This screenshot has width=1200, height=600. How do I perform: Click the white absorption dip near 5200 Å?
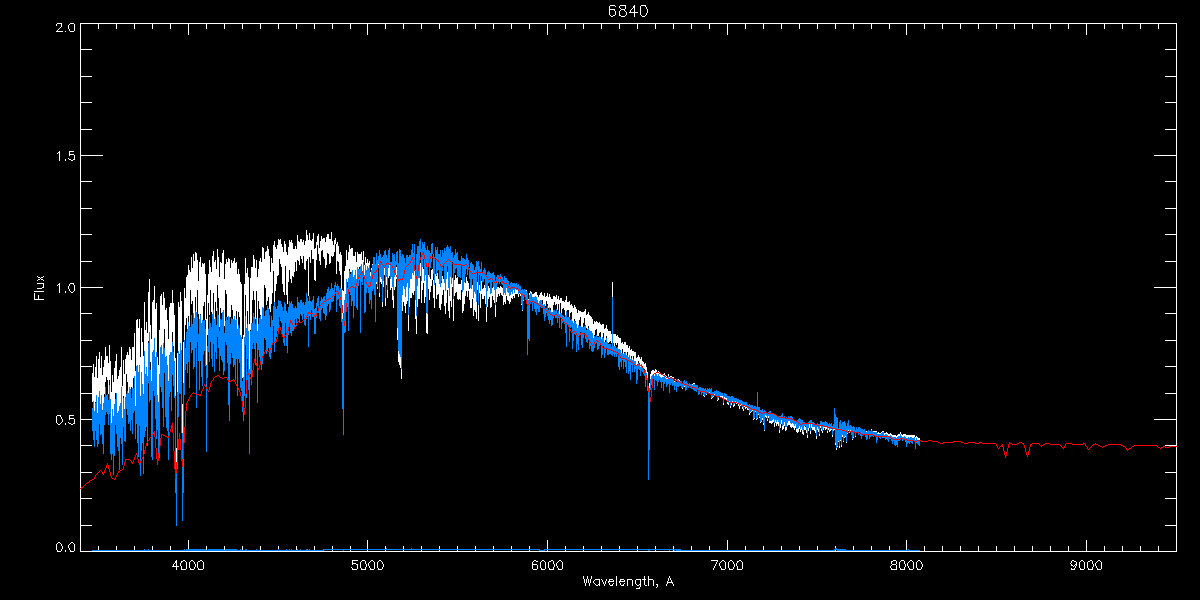(x=400, y=370)
